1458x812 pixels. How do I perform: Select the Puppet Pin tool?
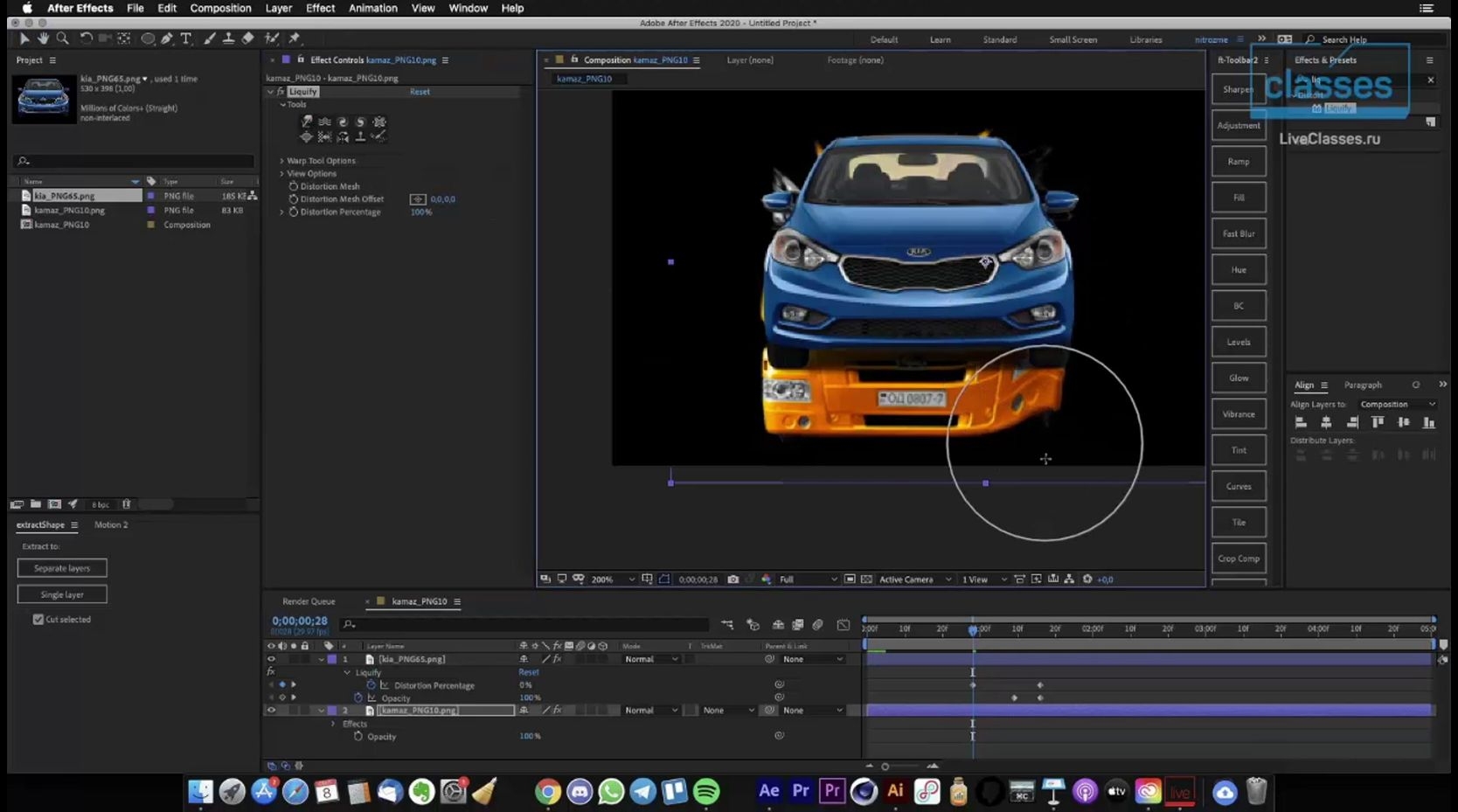coord(295,38)
